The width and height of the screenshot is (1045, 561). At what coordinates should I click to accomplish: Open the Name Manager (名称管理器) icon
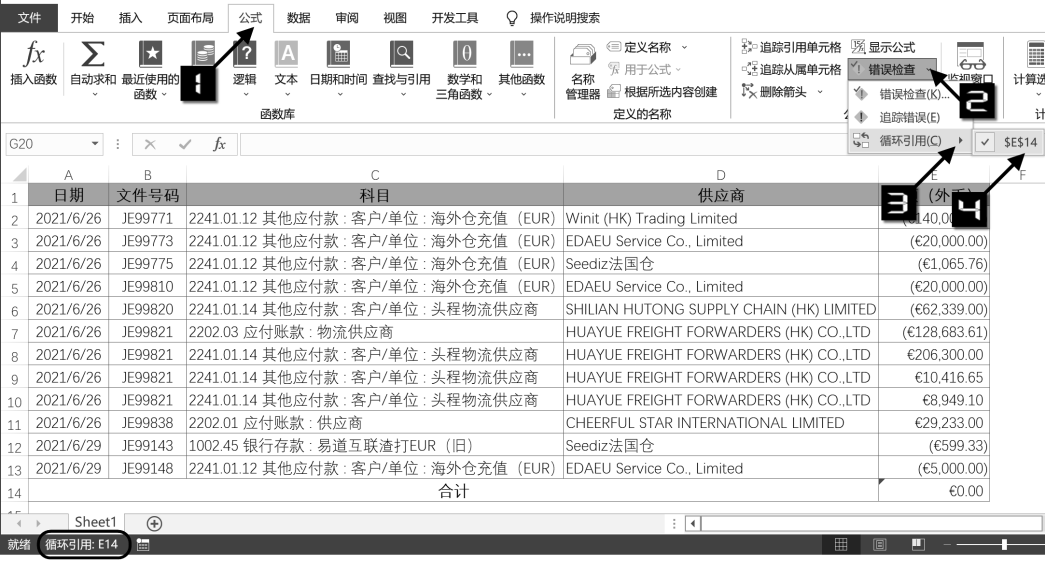point(582,56)
